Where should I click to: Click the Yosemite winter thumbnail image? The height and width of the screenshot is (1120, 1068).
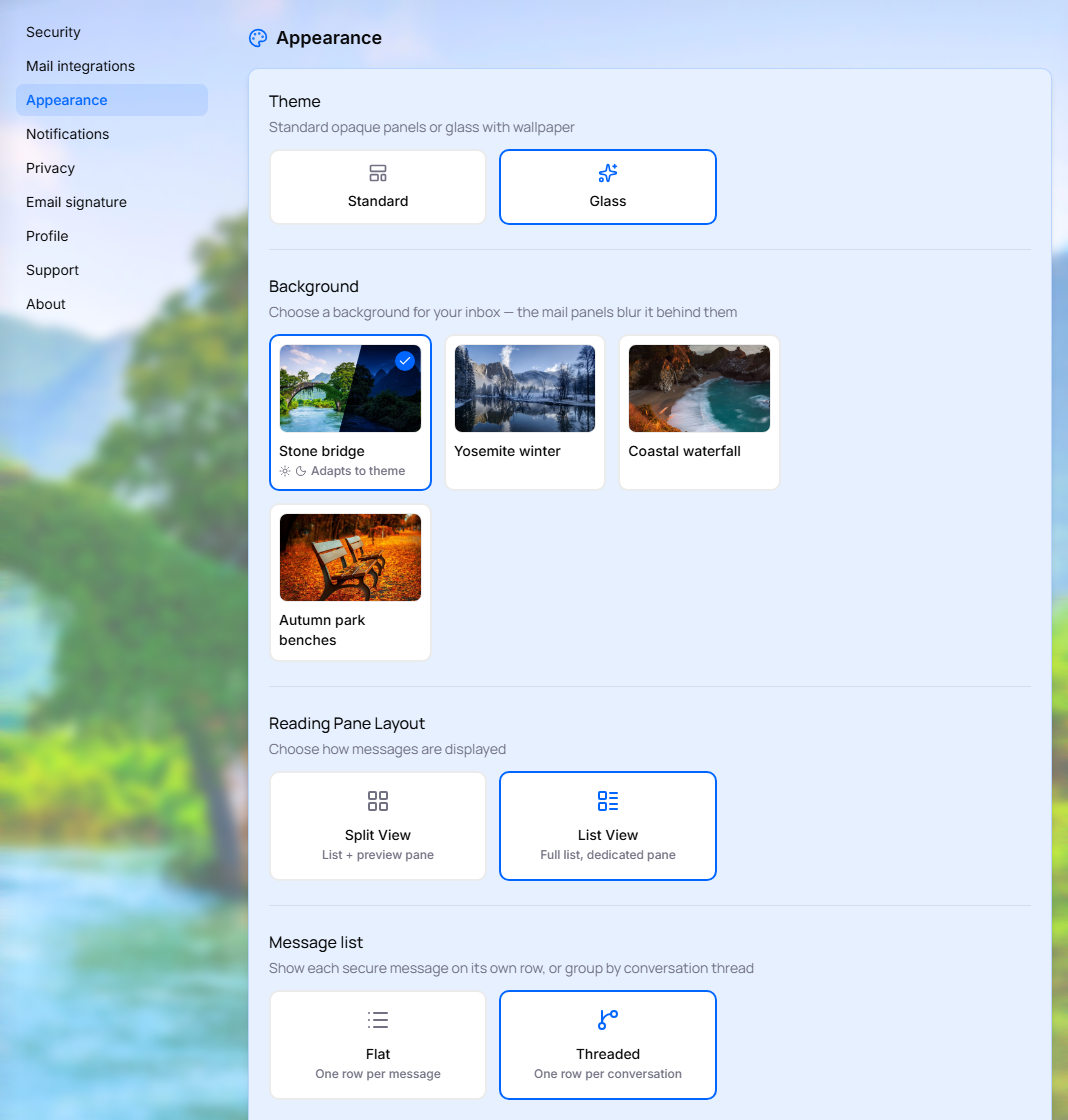(x=525, y=389)
